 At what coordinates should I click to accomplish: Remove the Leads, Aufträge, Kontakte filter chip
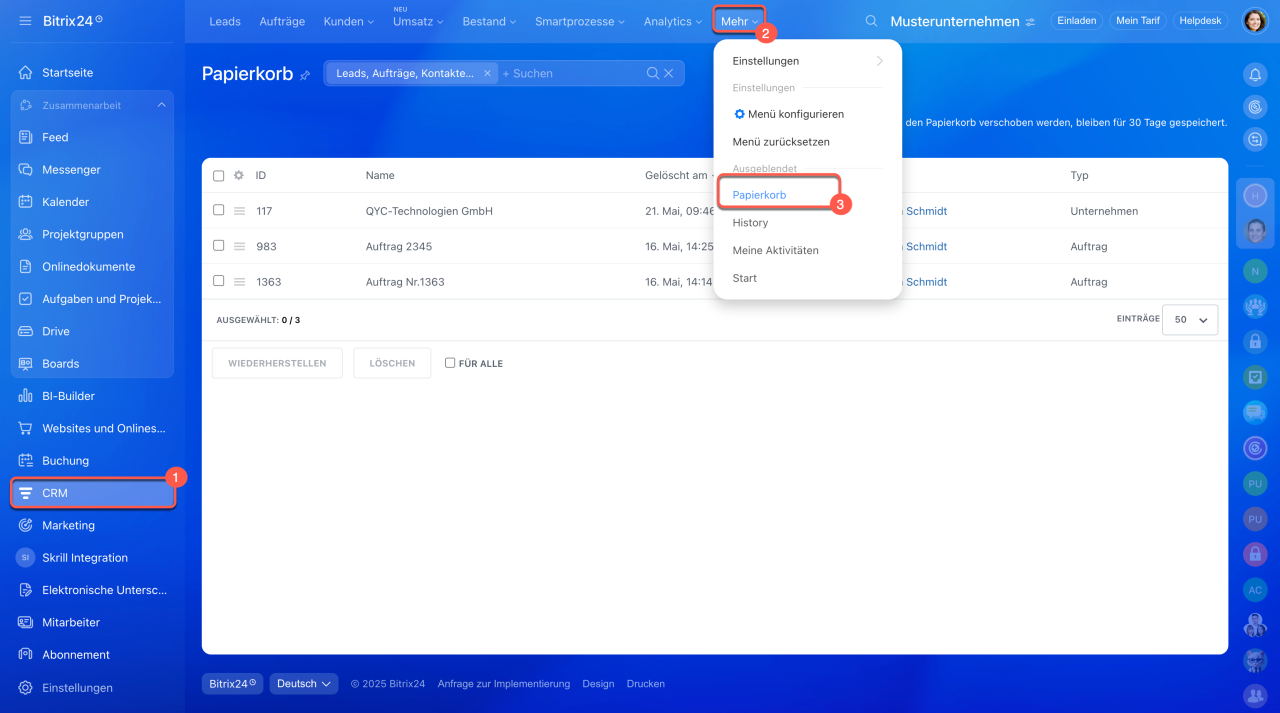coord(487,73)
